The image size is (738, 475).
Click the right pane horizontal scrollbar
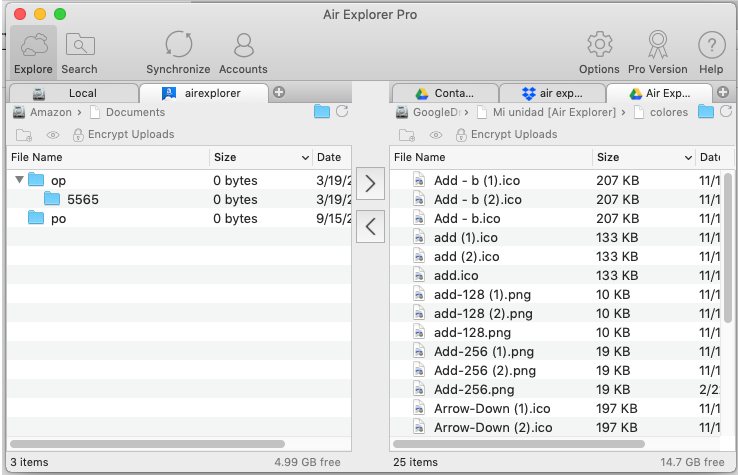tap(519, 444)
